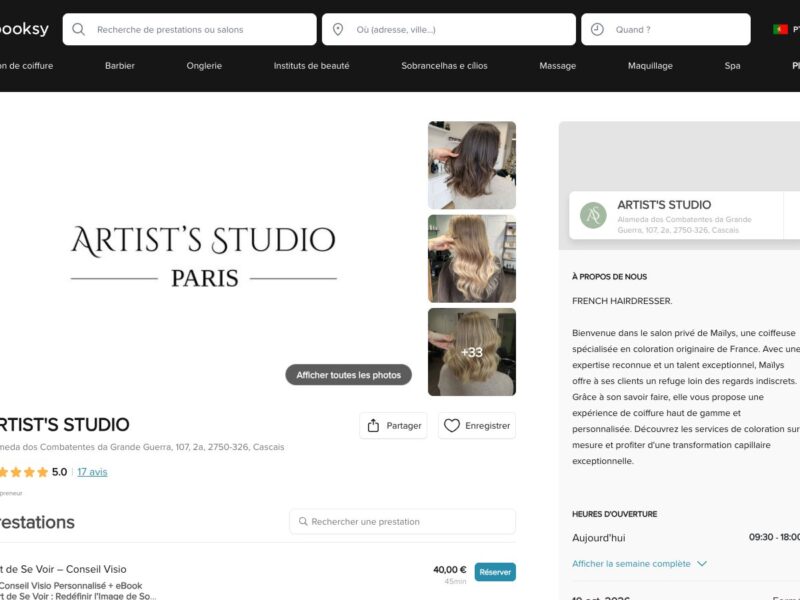Viewport: 800px width, 600px height.
Task: Click the 45min duration label
Action: [x=455, y=581]
